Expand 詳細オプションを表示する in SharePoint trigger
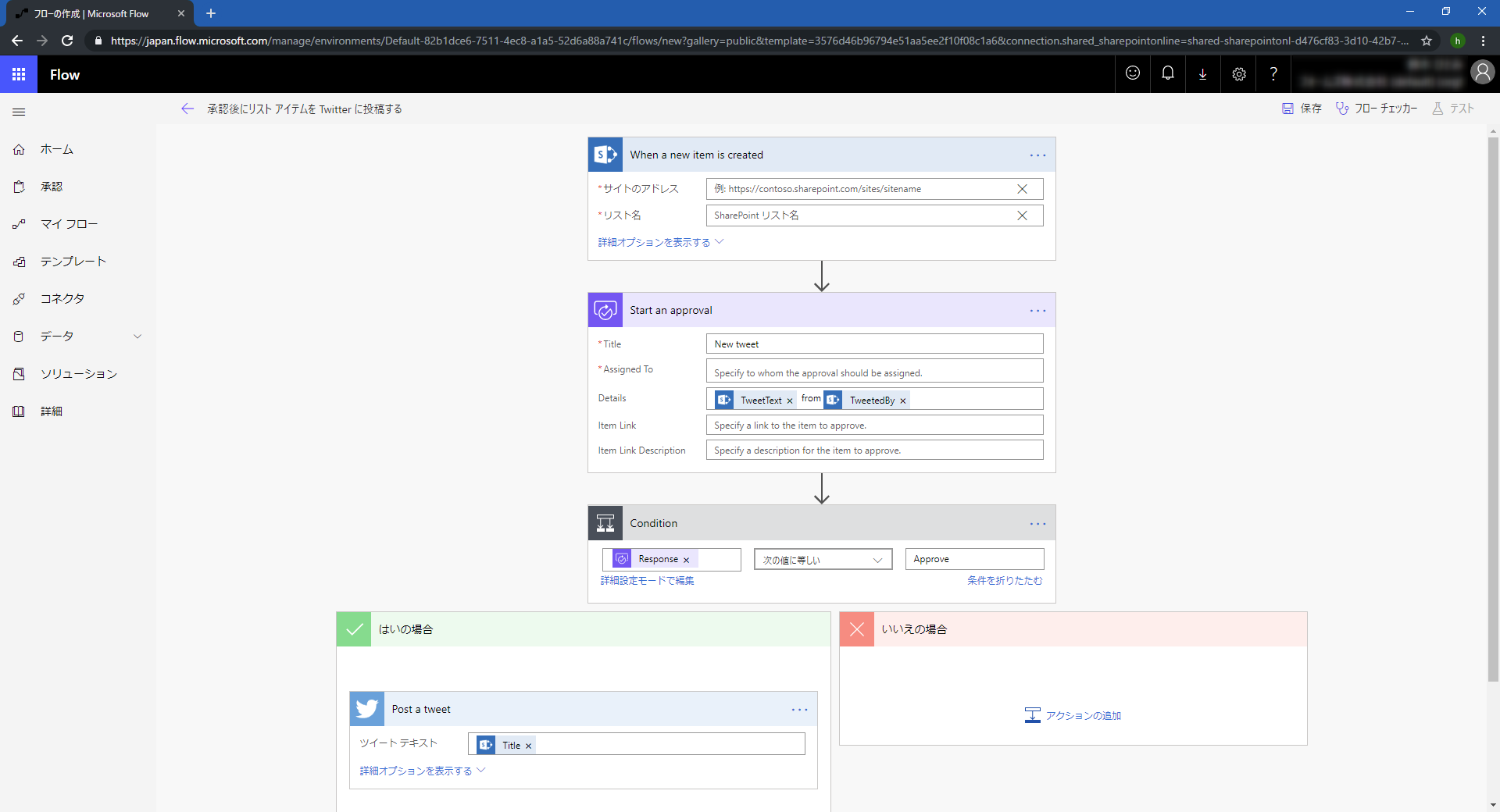Image resolution: width=1500 pixels, height=812 pixels. pyautogui.click(x=661, y=242)
